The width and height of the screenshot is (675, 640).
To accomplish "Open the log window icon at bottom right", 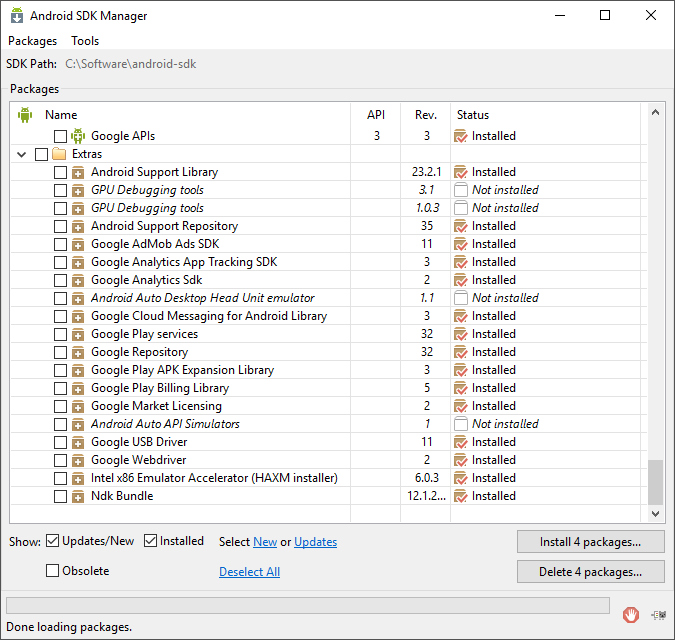I will pyautogui.click(x=659, y=614).
